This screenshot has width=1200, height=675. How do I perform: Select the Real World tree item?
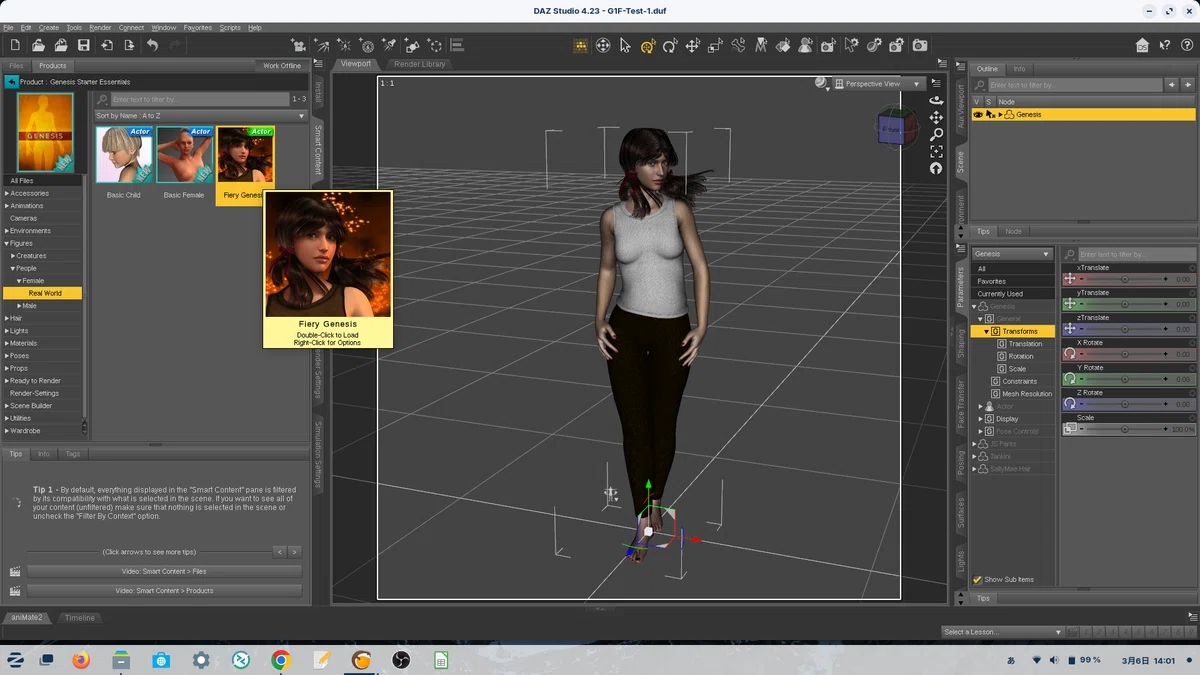click(44, 293)
